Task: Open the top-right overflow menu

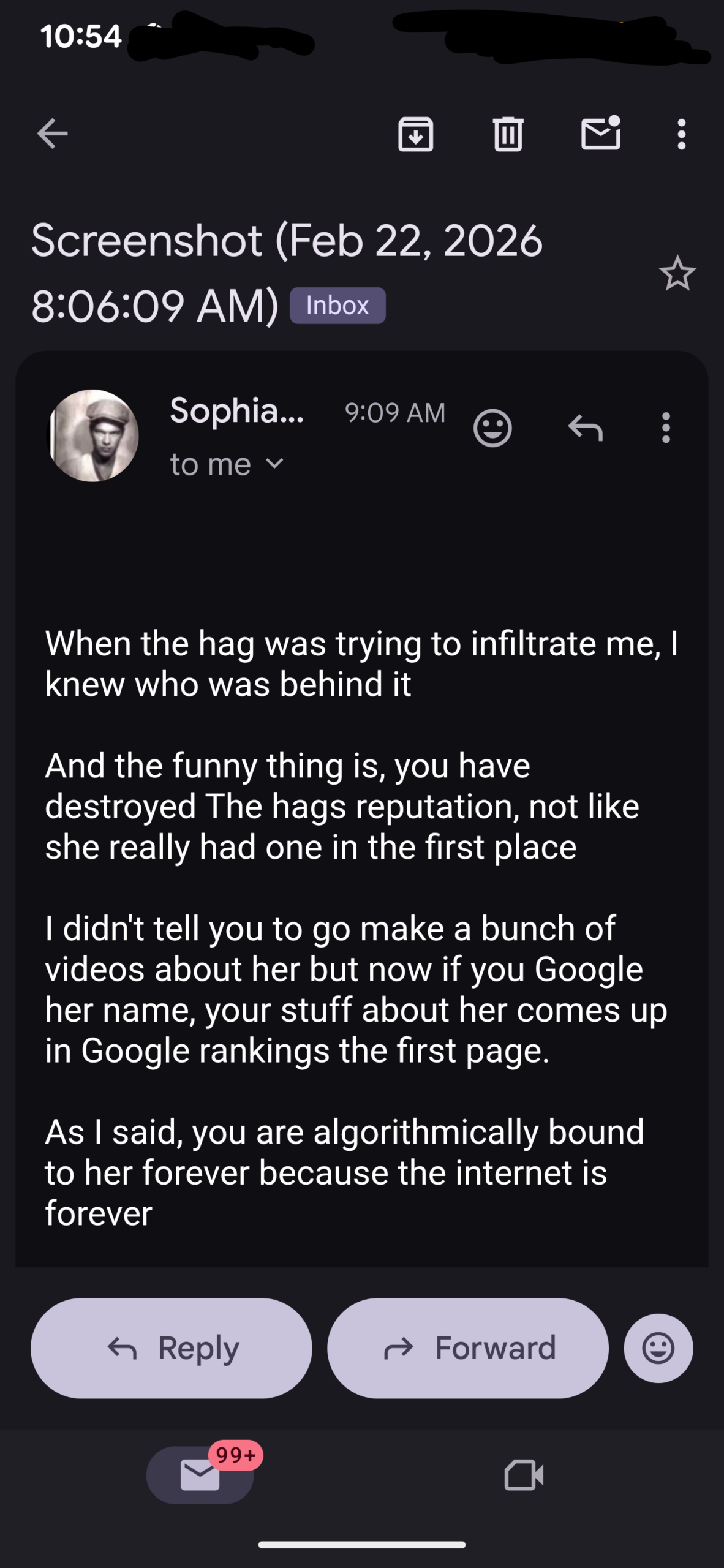Action: tap(681, 134)
